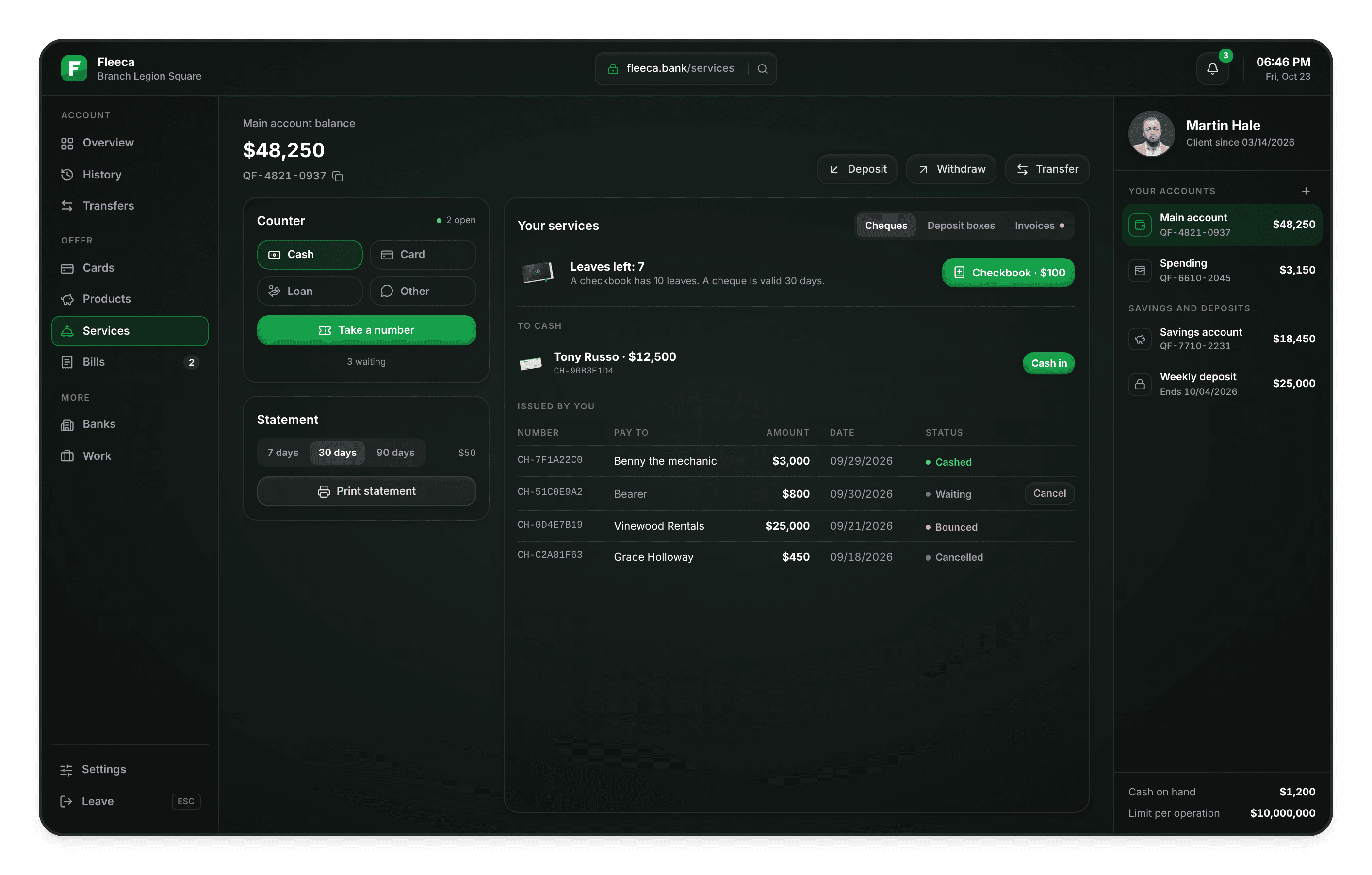Click the Savings account piggy bank icon

(1140, 339)
